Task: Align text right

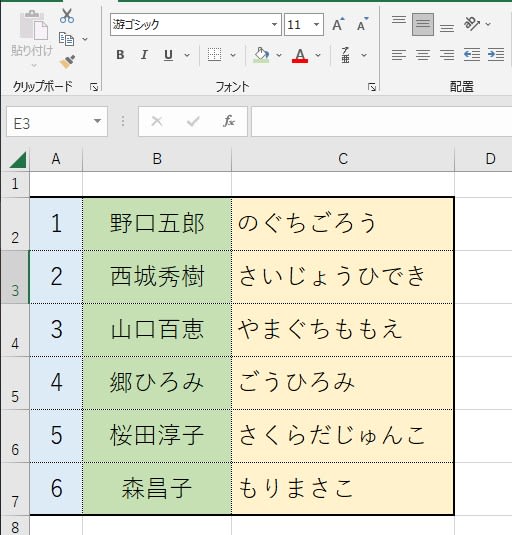Action: coord(447,55)
